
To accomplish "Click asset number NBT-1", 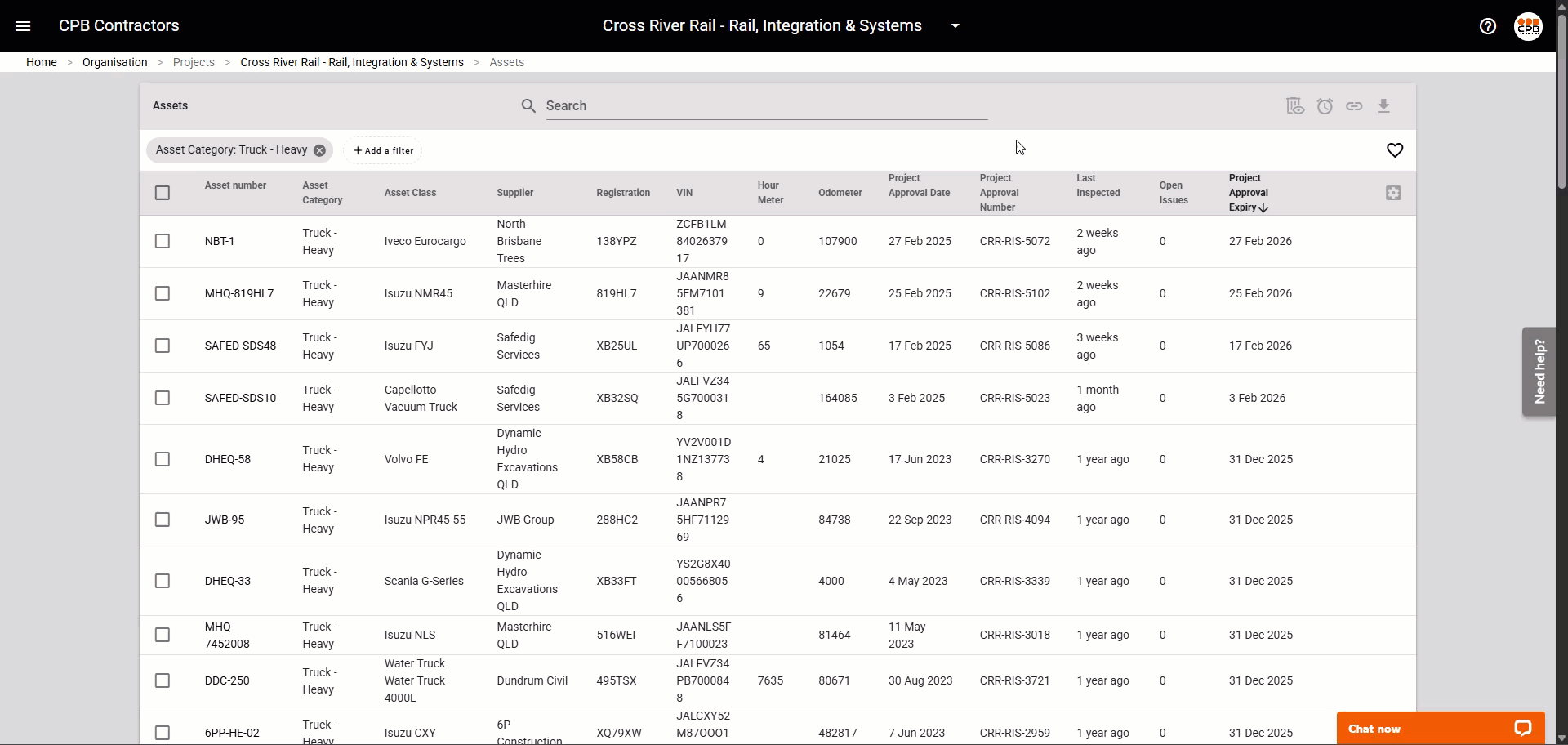I will pos(220,241).
